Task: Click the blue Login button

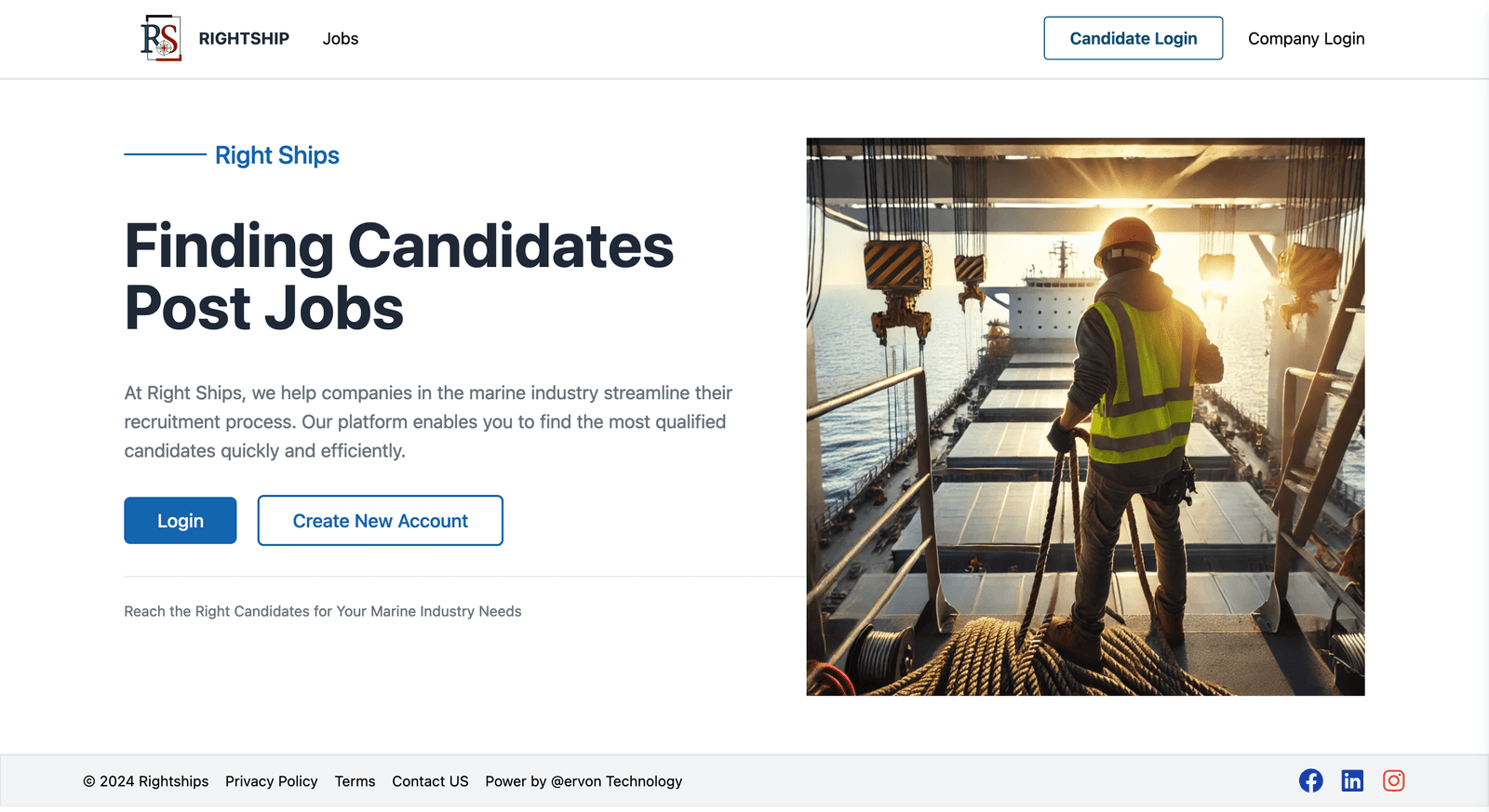Action: pos(180,521)
